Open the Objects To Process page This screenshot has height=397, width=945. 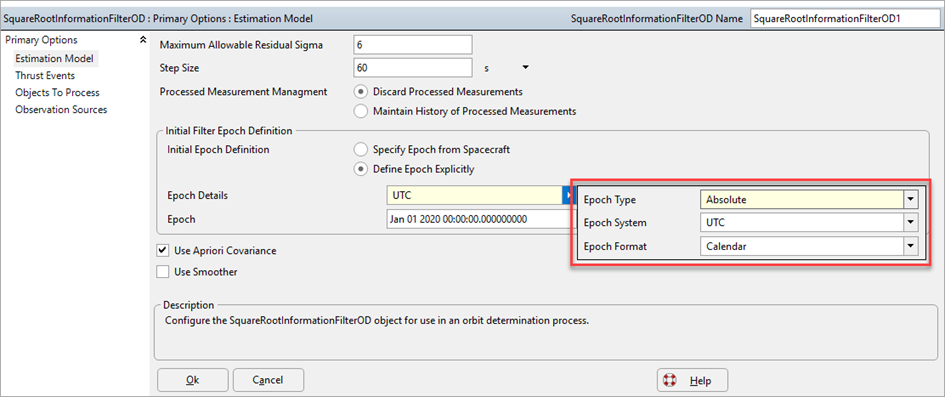(x=57, y=92)
